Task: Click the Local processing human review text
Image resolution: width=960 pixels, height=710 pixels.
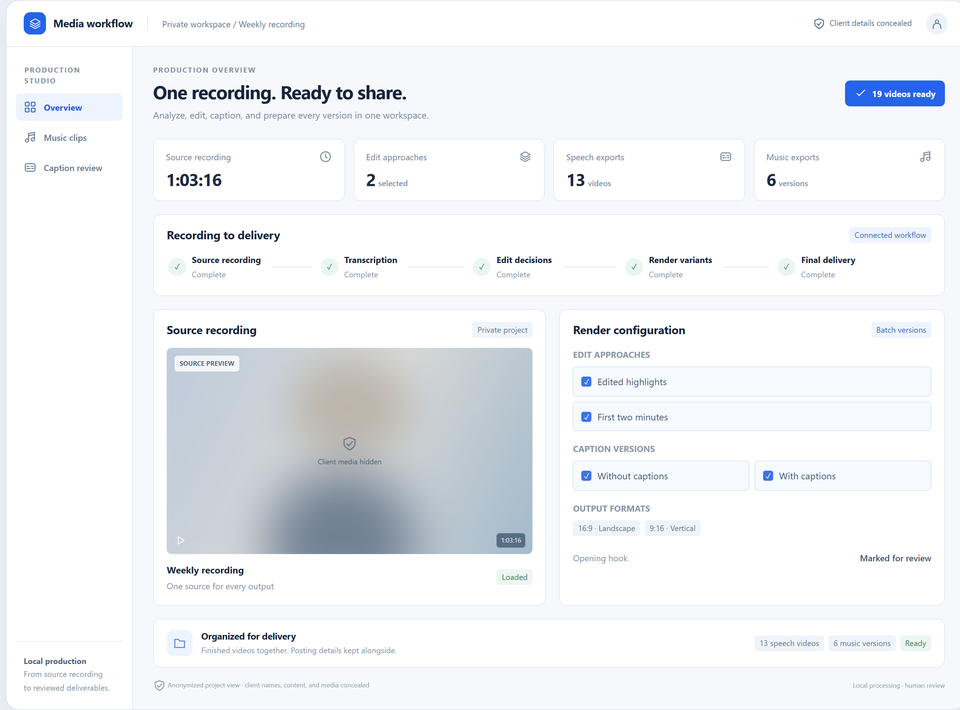Action: 898,686
